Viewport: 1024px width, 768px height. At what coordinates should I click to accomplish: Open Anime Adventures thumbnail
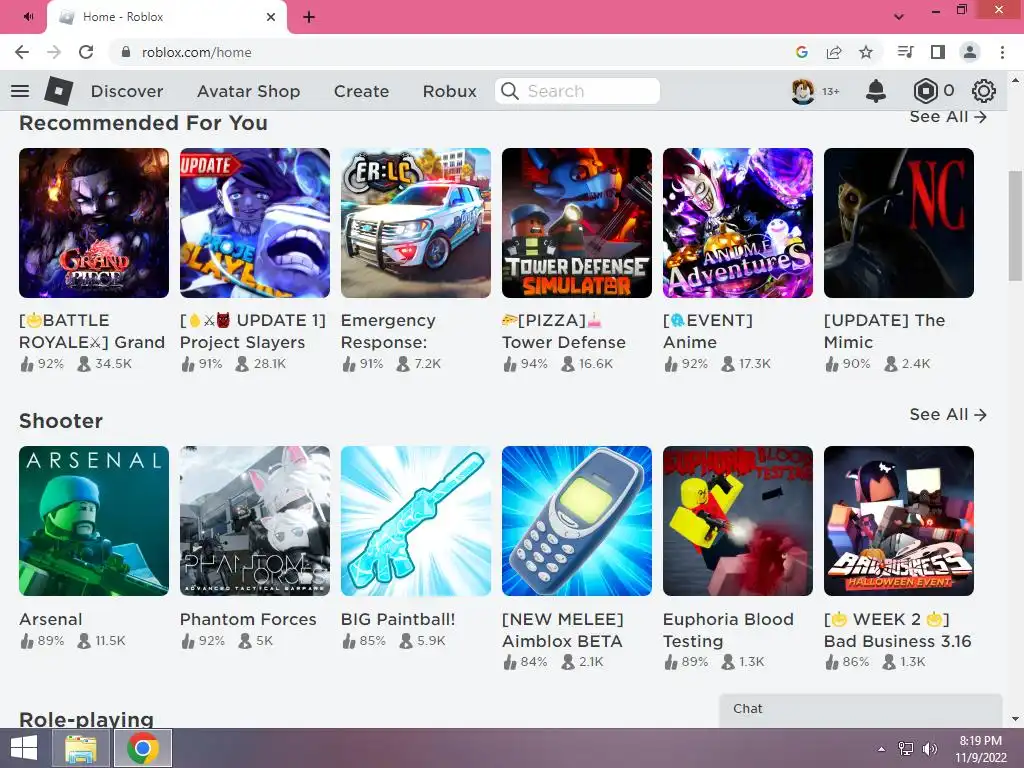[738, 223]
